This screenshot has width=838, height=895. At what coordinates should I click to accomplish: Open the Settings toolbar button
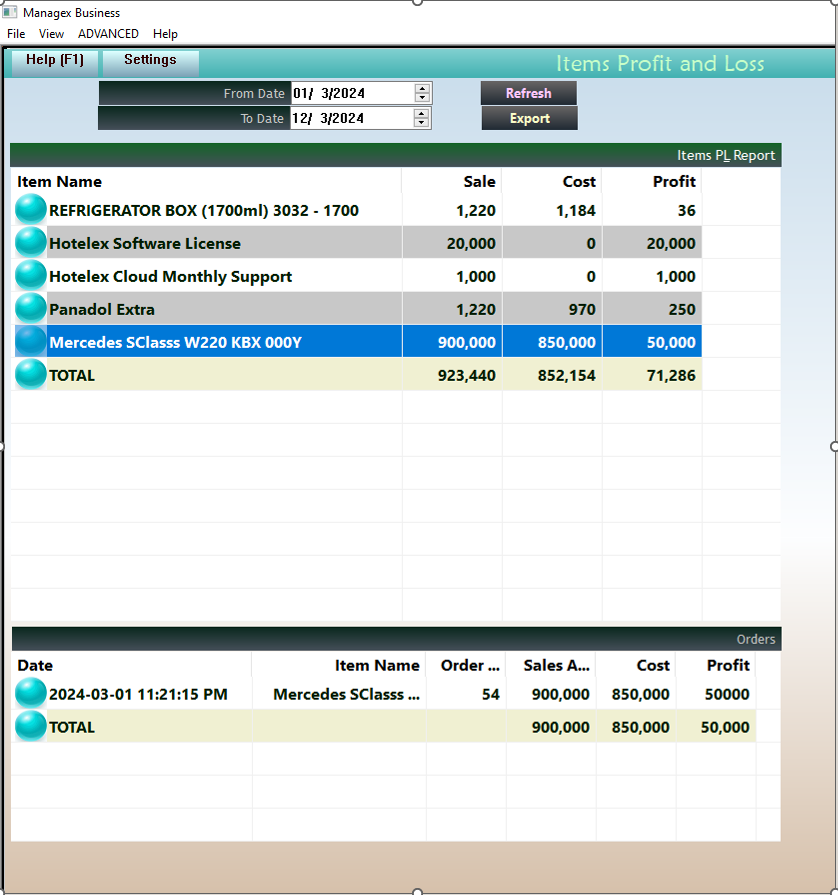point(150,60)
